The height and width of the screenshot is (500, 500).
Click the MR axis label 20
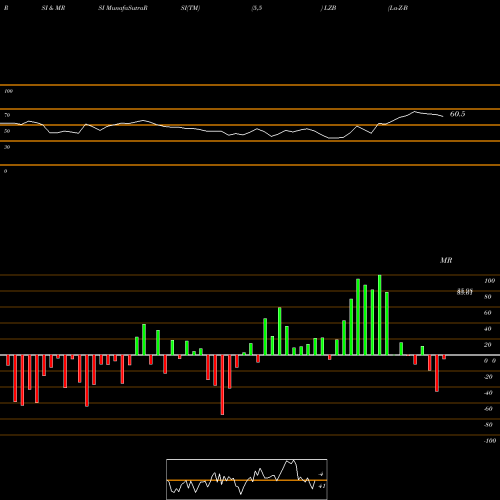tap(487, 345)
